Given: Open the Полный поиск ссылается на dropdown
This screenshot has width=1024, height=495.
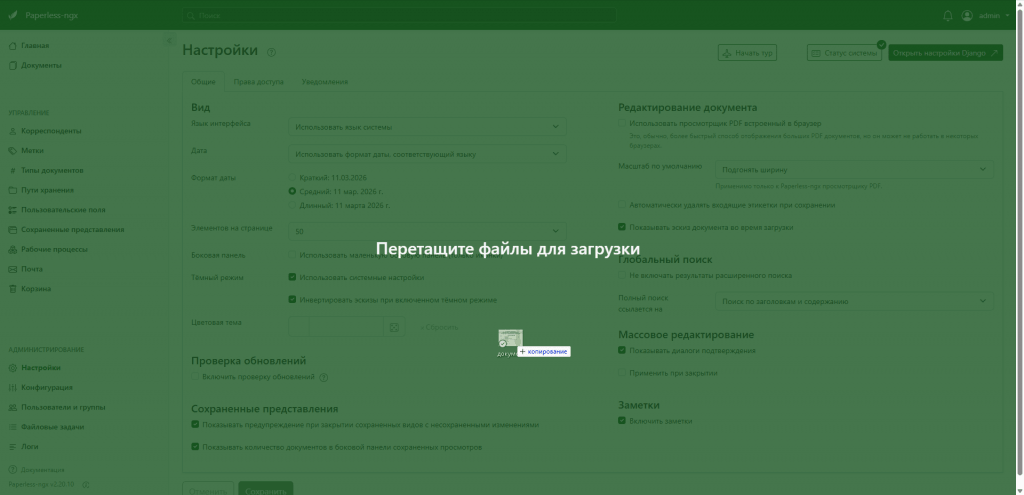Looking at the screenshot, I should point(854,301).
